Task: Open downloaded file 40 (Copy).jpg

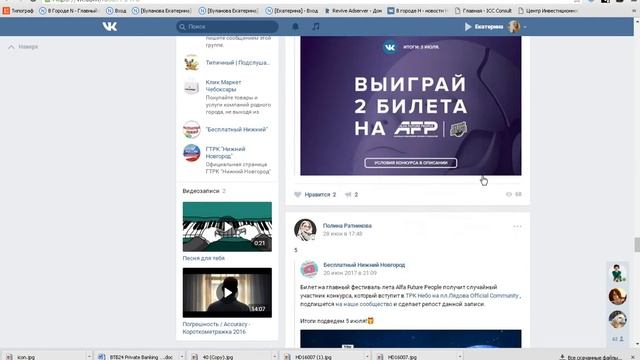Action: [212, 357]
